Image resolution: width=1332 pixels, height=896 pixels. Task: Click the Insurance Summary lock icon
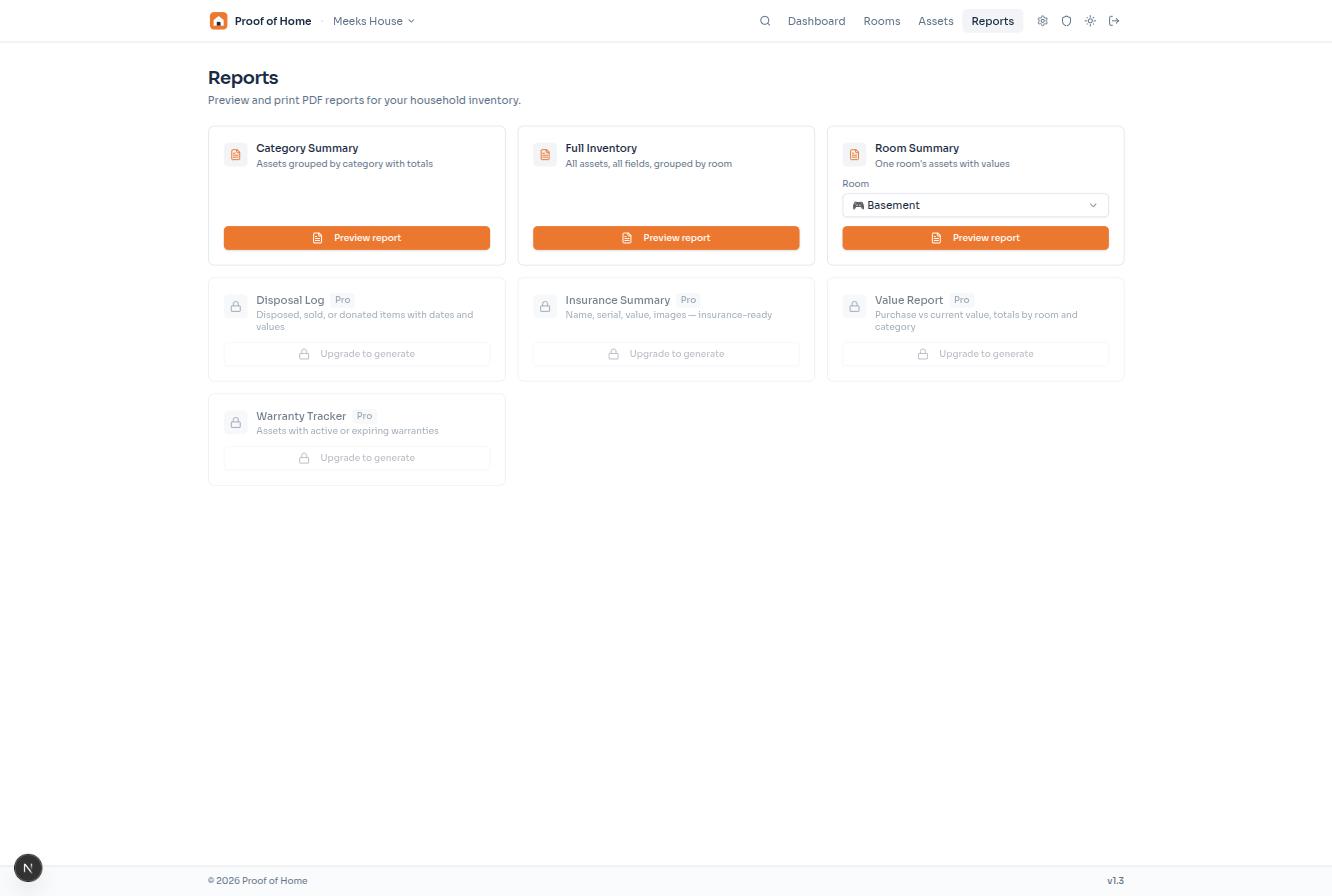545,307
